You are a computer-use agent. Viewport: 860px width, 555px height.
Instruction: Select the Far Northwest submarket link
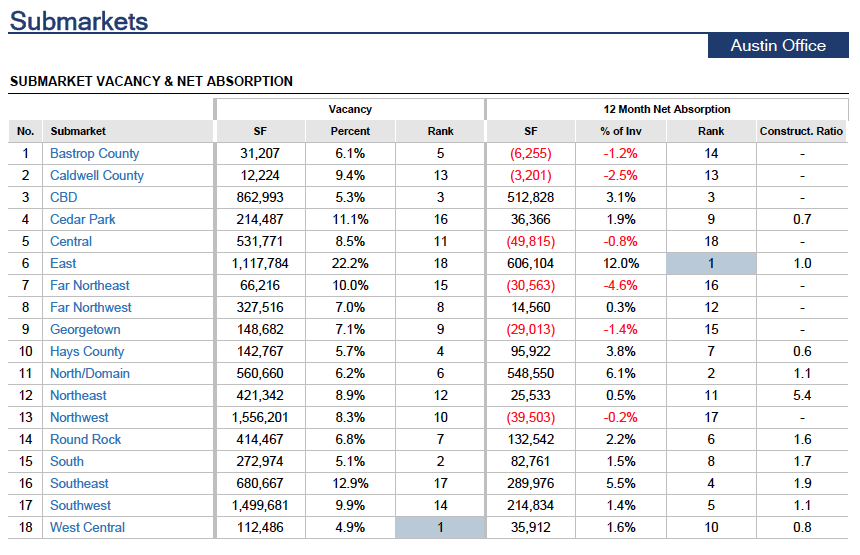pyautogui.click(x=90, y=307)
